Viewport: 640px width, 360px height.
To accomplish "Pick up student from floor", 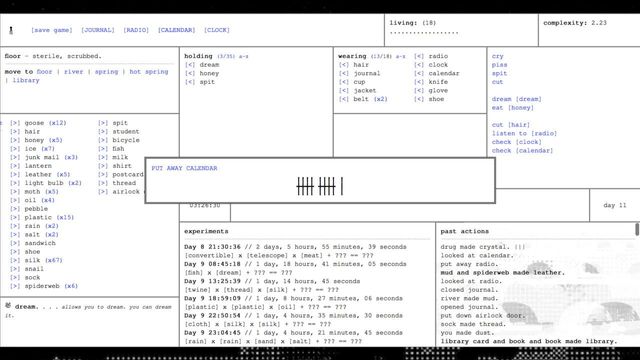I will pyautogui.click(x=103, y=131).
